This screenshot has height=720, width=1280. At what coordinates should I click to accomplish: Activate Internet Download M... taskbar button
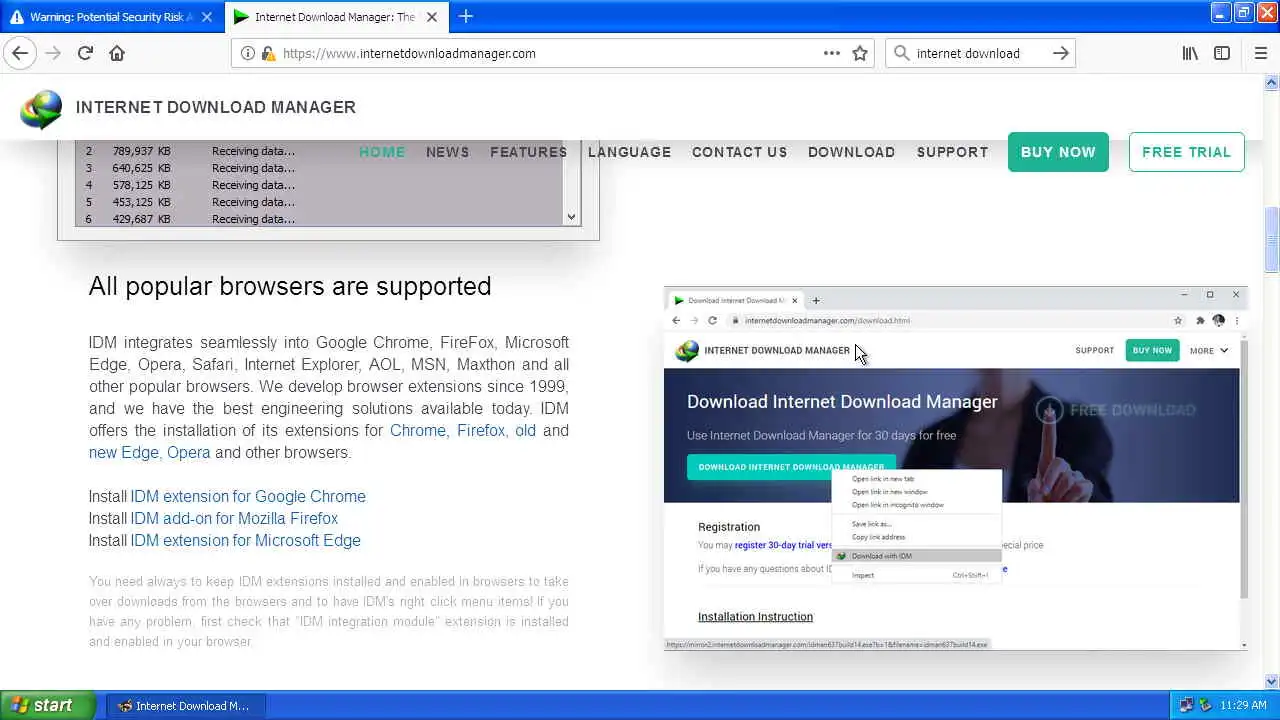pyautogui.click(x=185, y=705)
